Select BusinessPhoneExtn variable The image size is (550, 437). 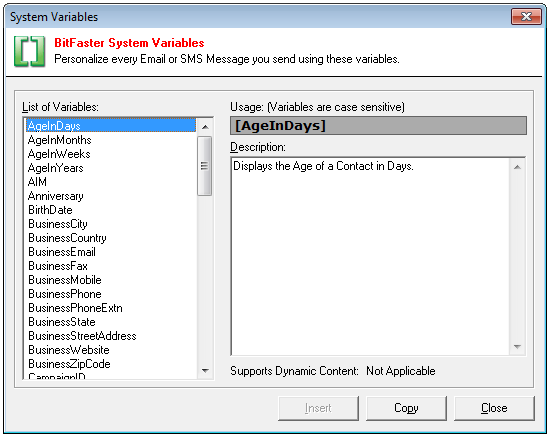111,308
